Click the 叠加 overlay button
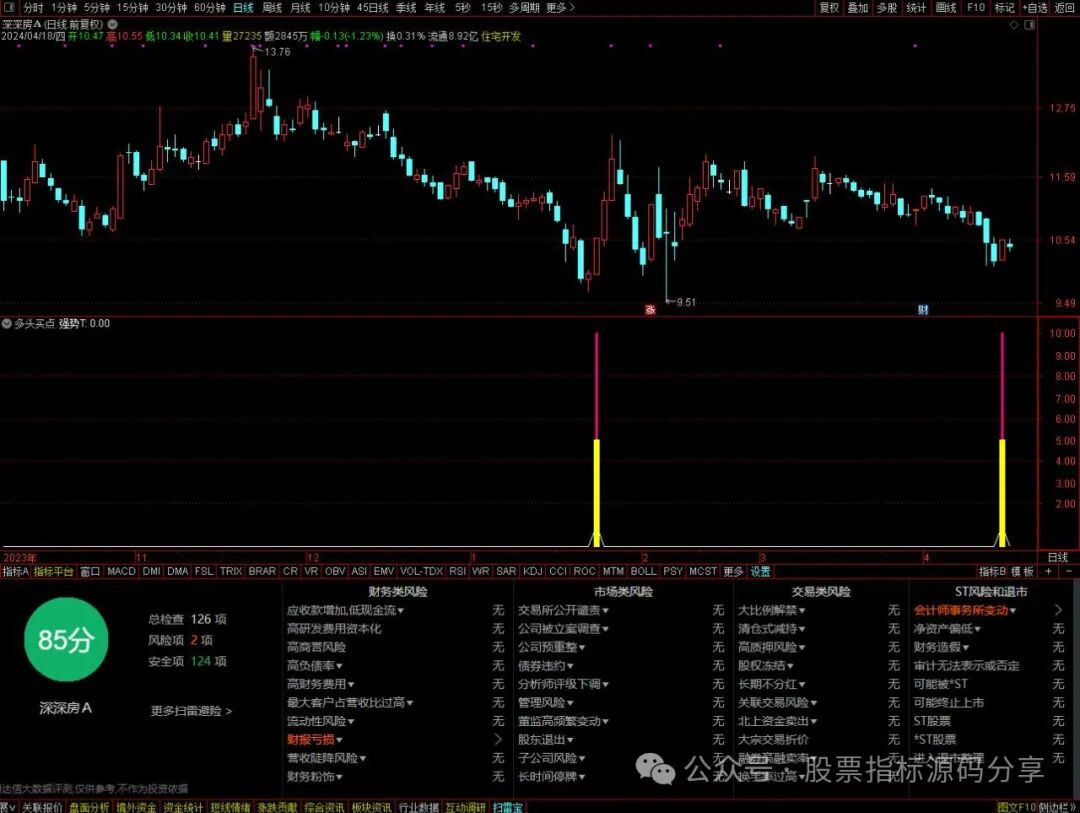 pos(858,8)
